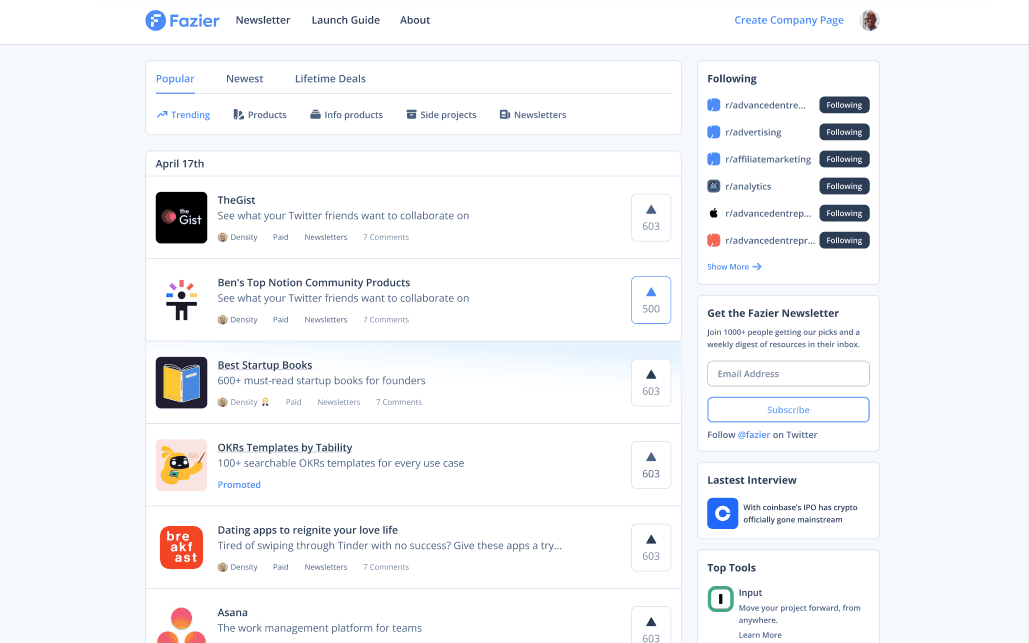Open the user profile avatar
Viewport: 1029px width, 643px height.
[x=870, y=20]
